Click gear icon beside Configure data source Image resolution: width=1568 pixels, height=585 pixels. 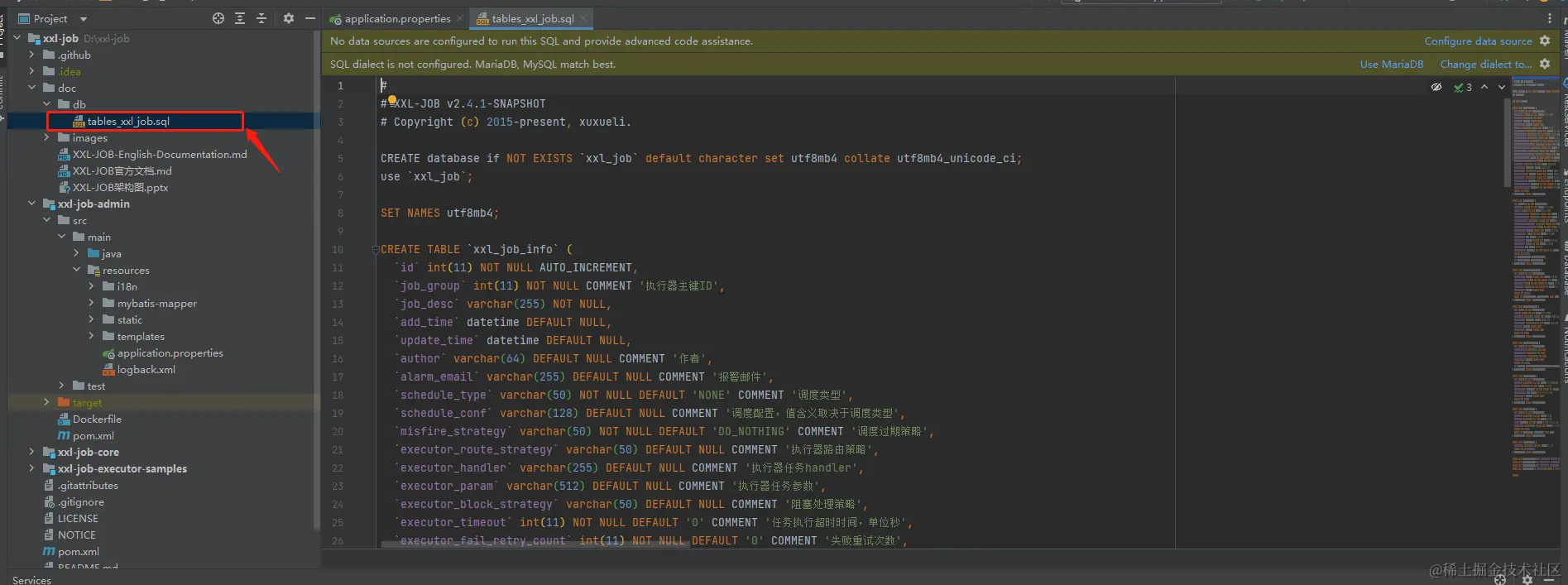point(1545,41)
